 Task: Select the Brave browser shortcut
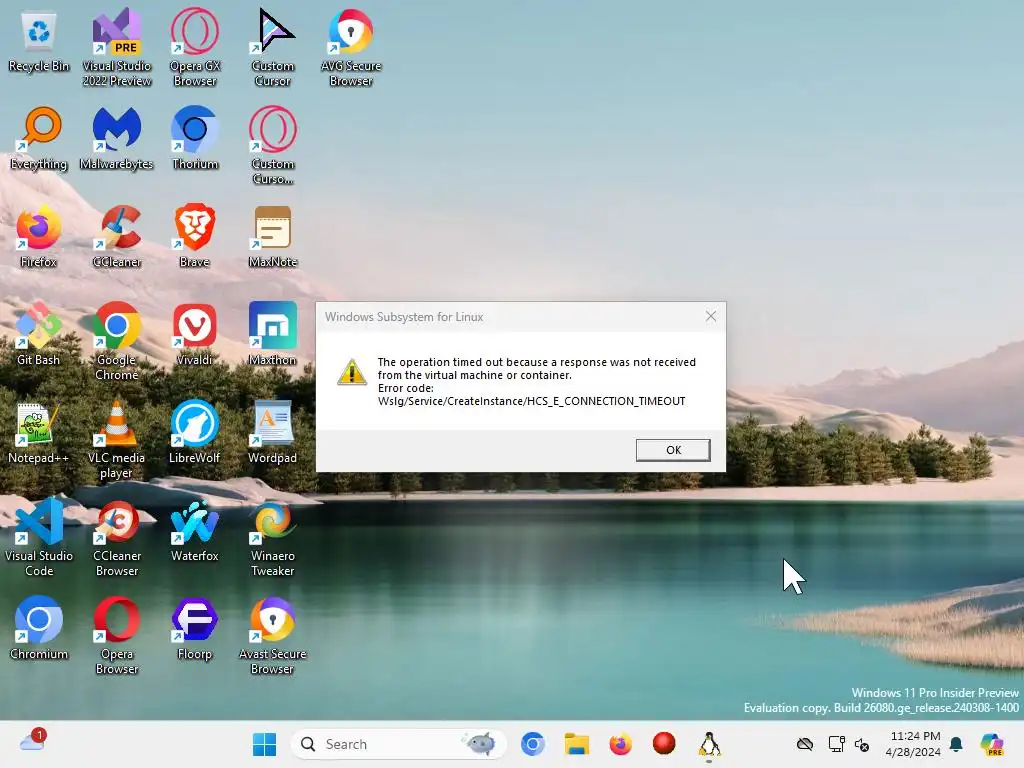[x=195, y=236]
